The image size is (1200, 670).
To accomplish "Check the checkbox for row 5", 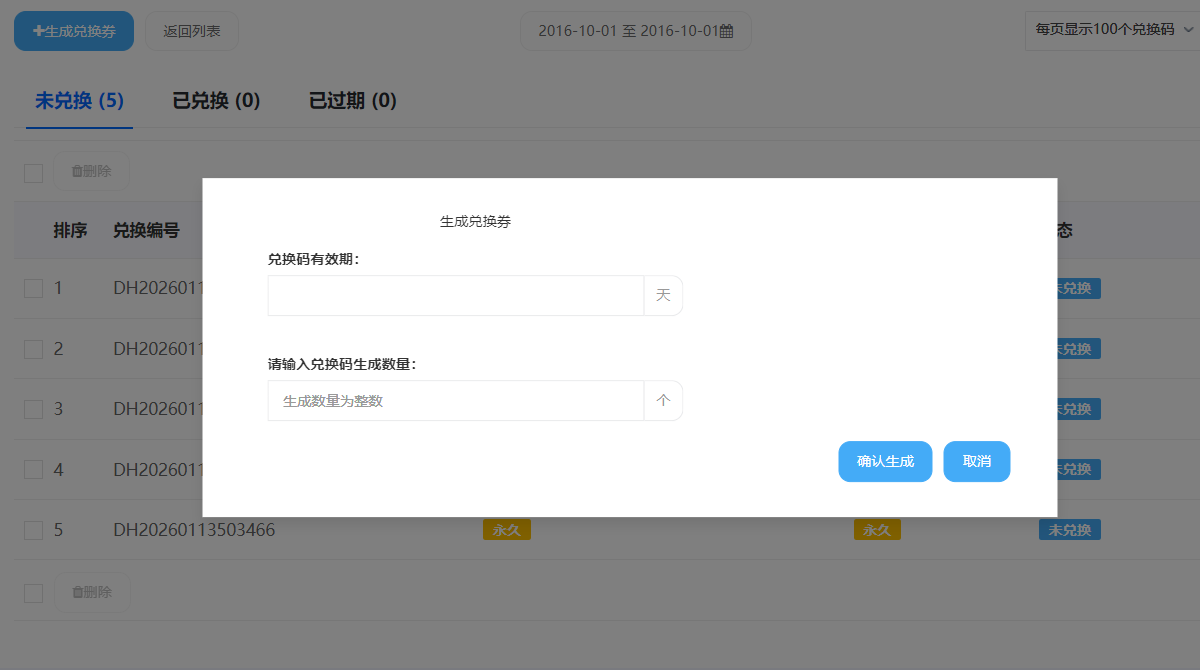I will (34, 530).
